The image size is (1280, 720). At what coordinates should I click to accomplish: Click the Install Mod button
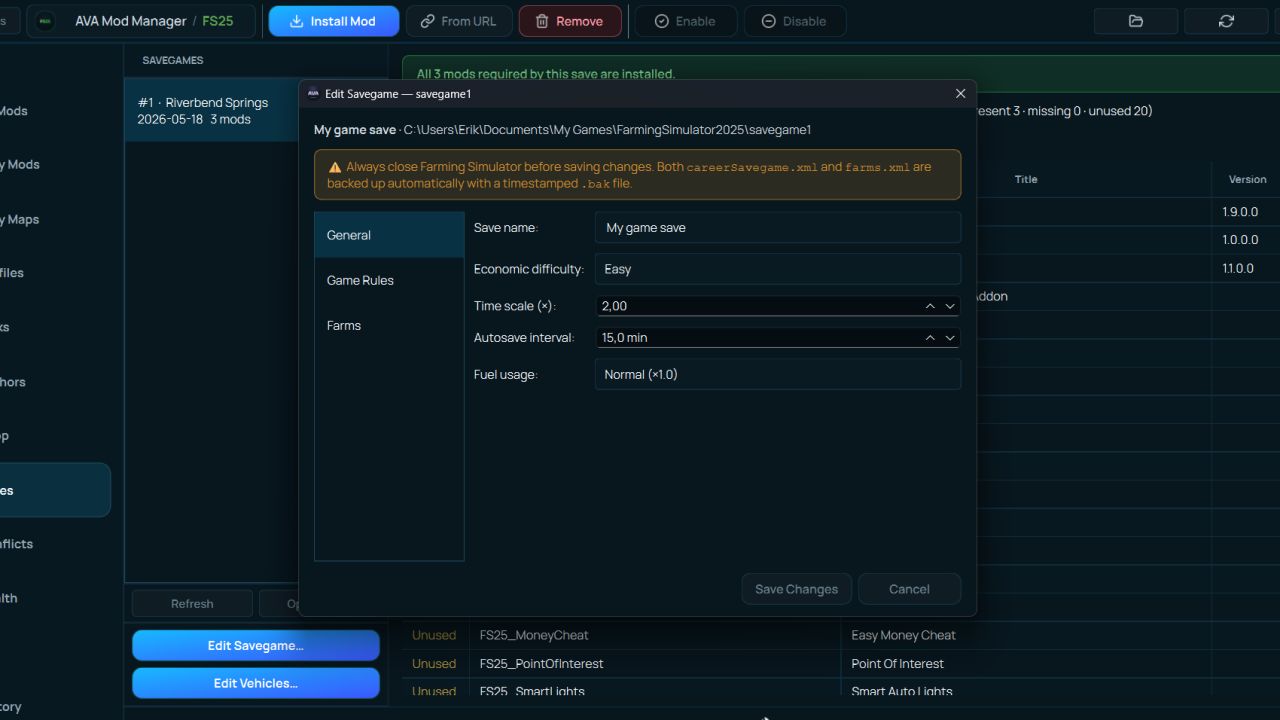pyautogui.click(x=334, y=21)
